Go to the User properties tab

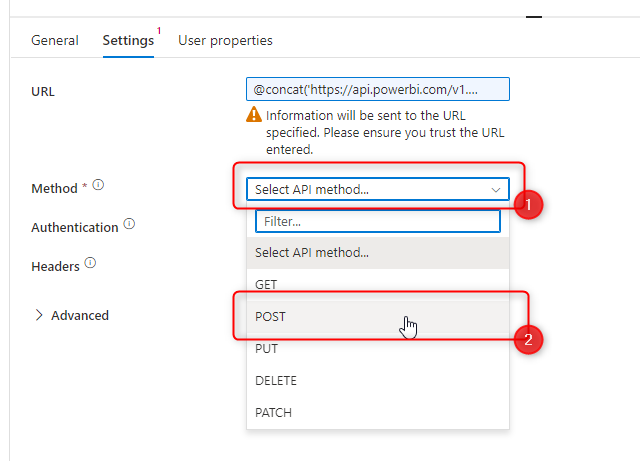point(225,40)
